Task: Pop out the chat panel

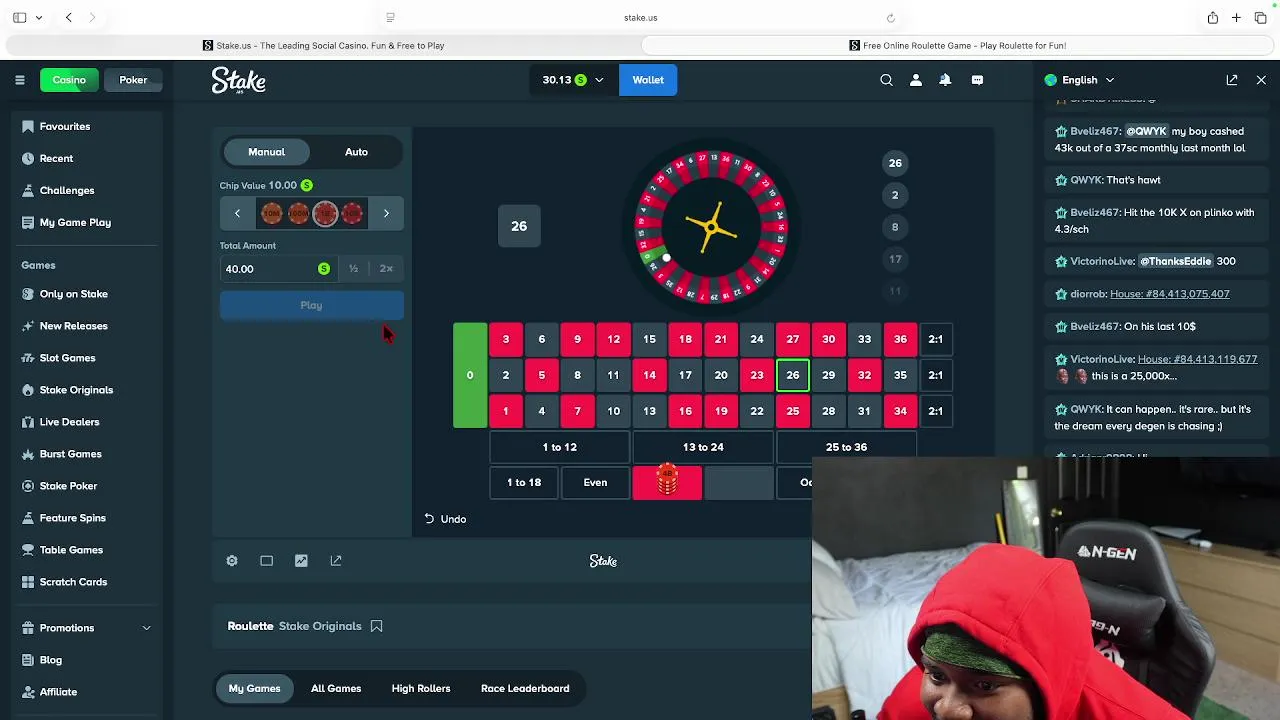Action: pos(1232,80)
